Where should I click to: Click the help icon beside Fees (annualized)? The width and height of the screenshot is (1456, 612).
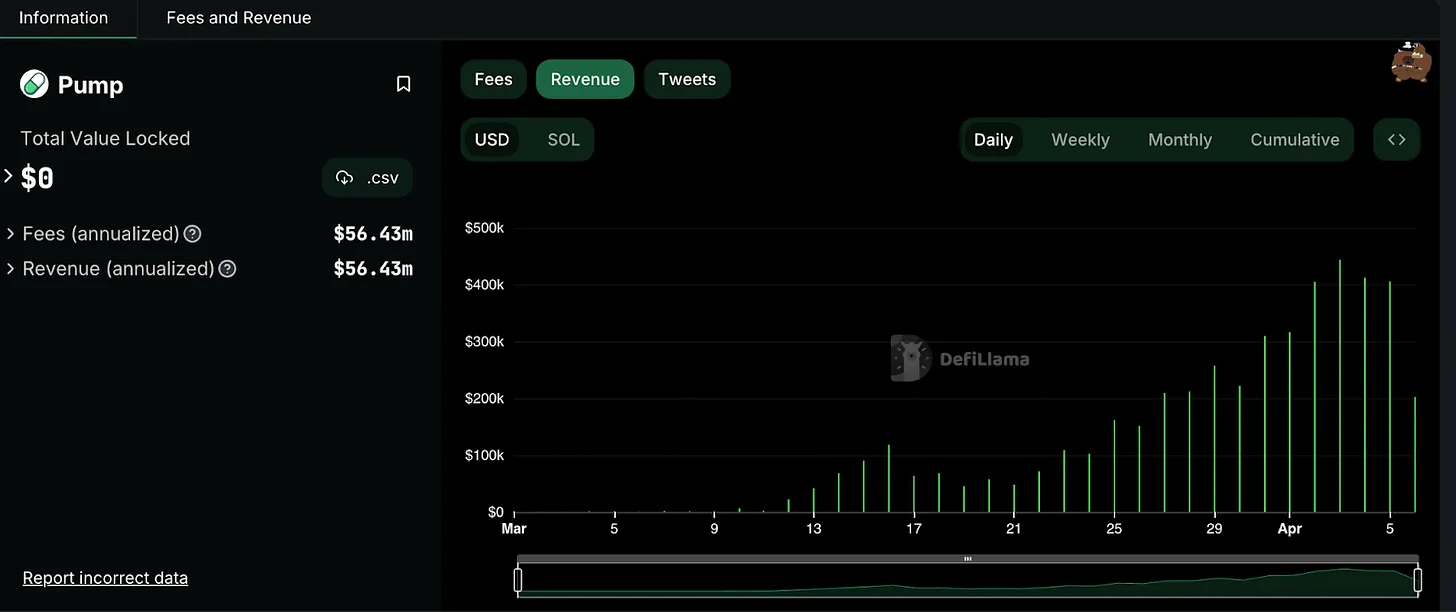pyautogui.click(x=192, y=233)
